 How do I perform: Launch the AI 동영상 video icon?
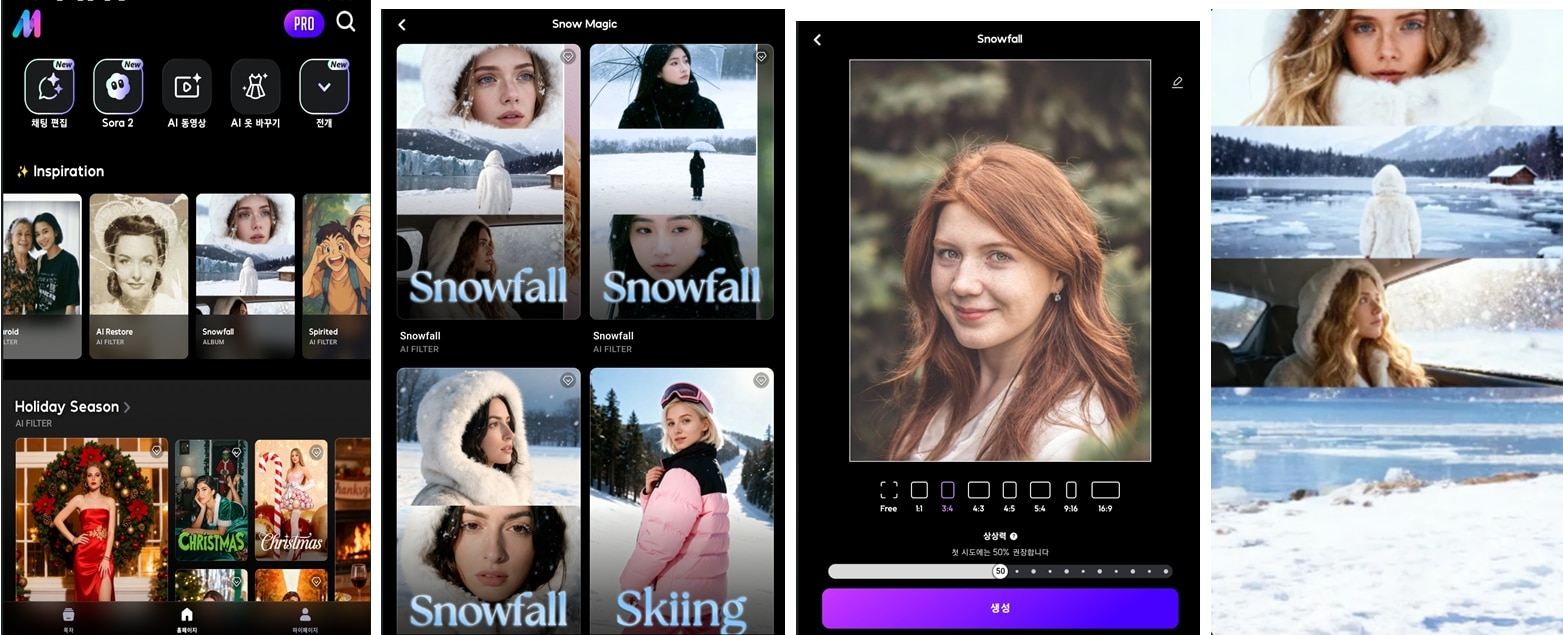click(187, 87)
